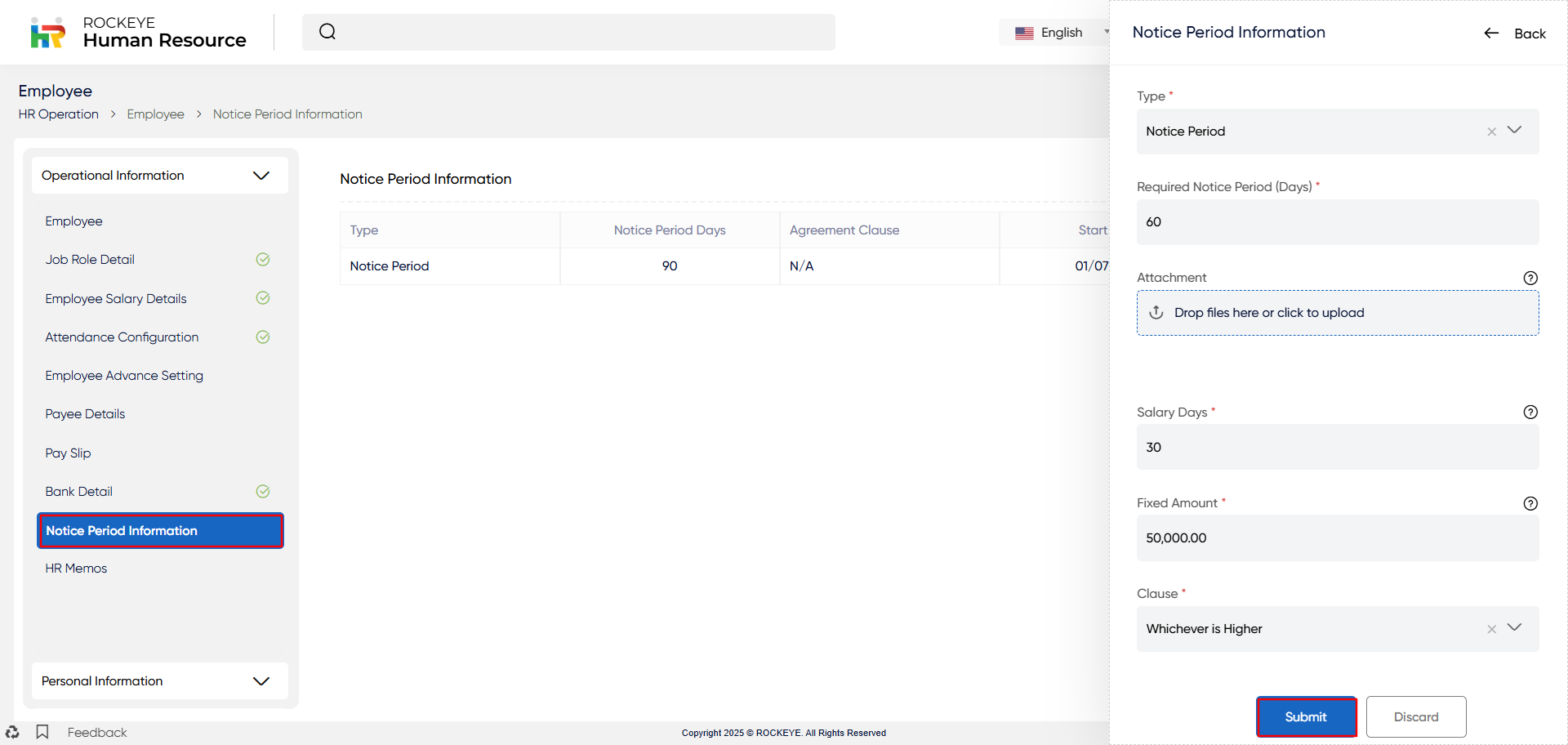Submit the notice period form
Viewport: 1568px width, 745px height.
(x=1306, y=717)
